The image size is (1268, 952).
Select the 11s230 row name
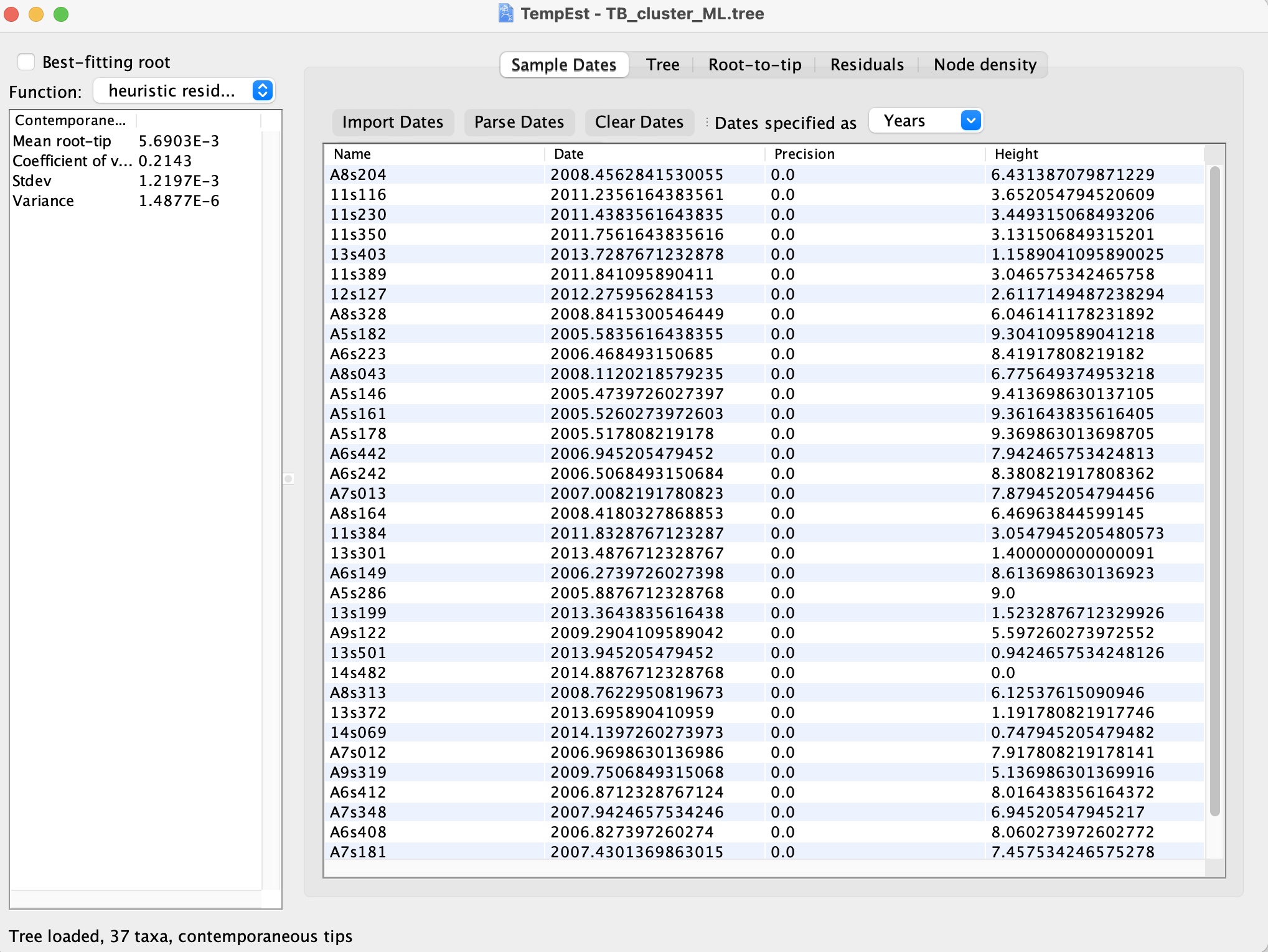tap(358, 214)
